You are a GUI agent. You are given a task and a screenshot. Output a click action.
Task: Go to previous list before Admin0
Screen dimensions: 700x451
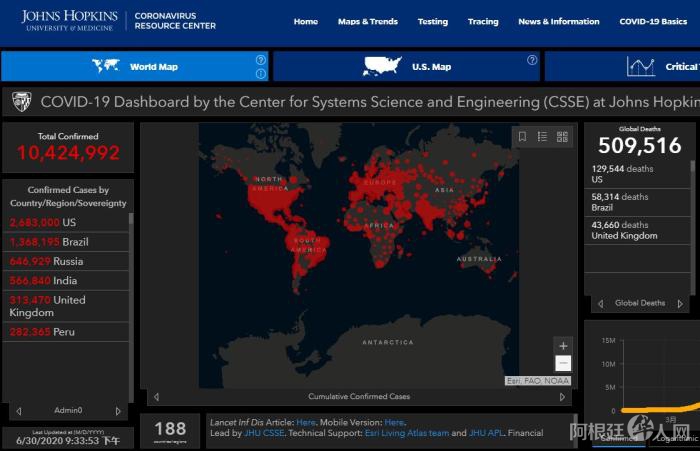(x=18, y=411)
